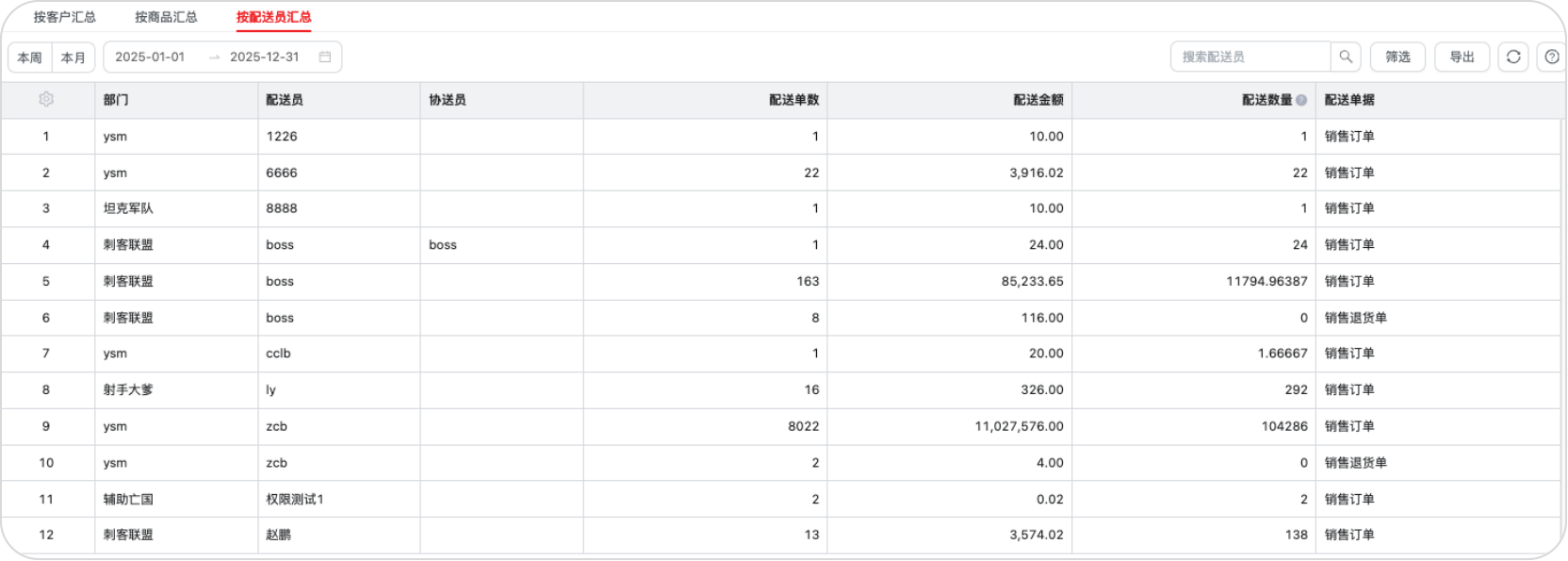Click the search magnifier icon
1568x561 pixels.
pos(1346,57)
